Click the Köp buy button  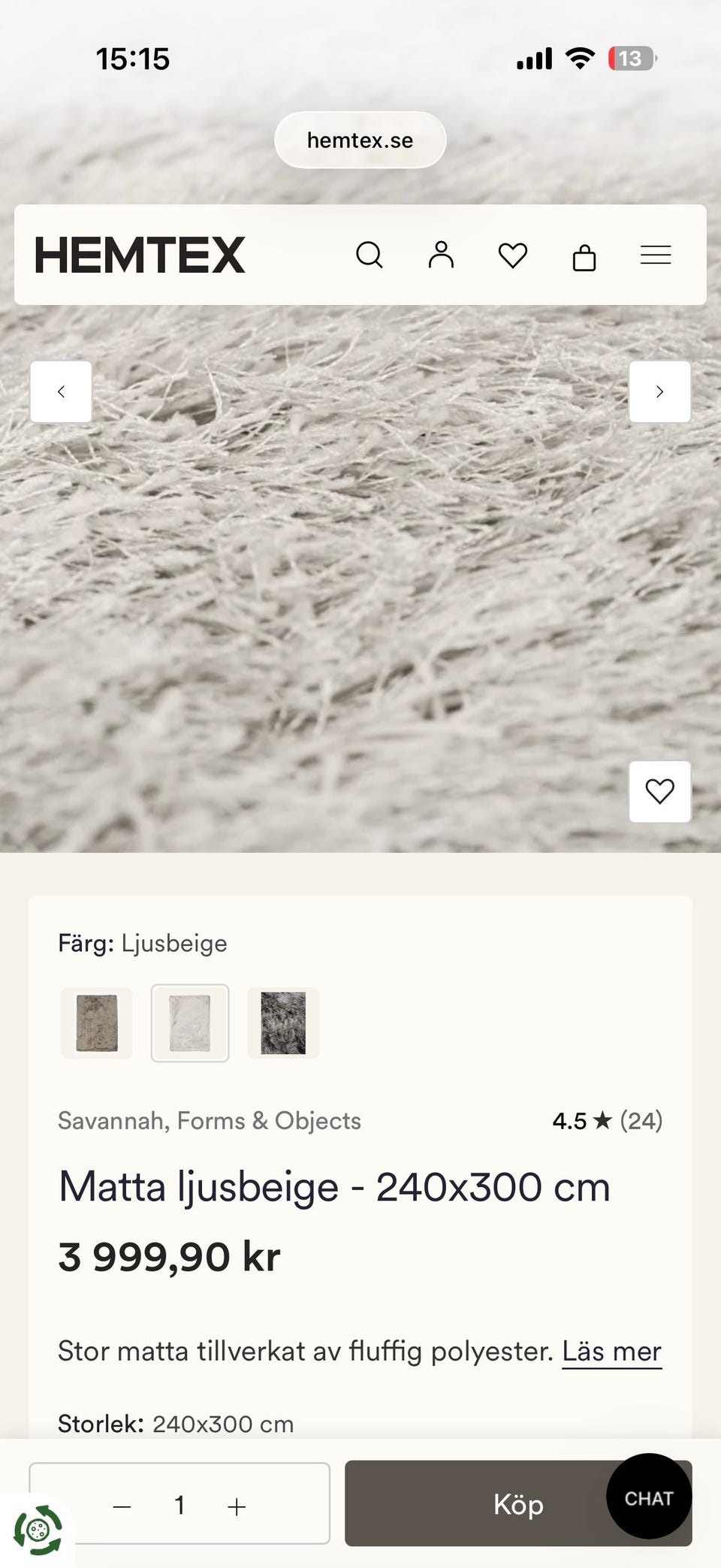coord(518,1504)
